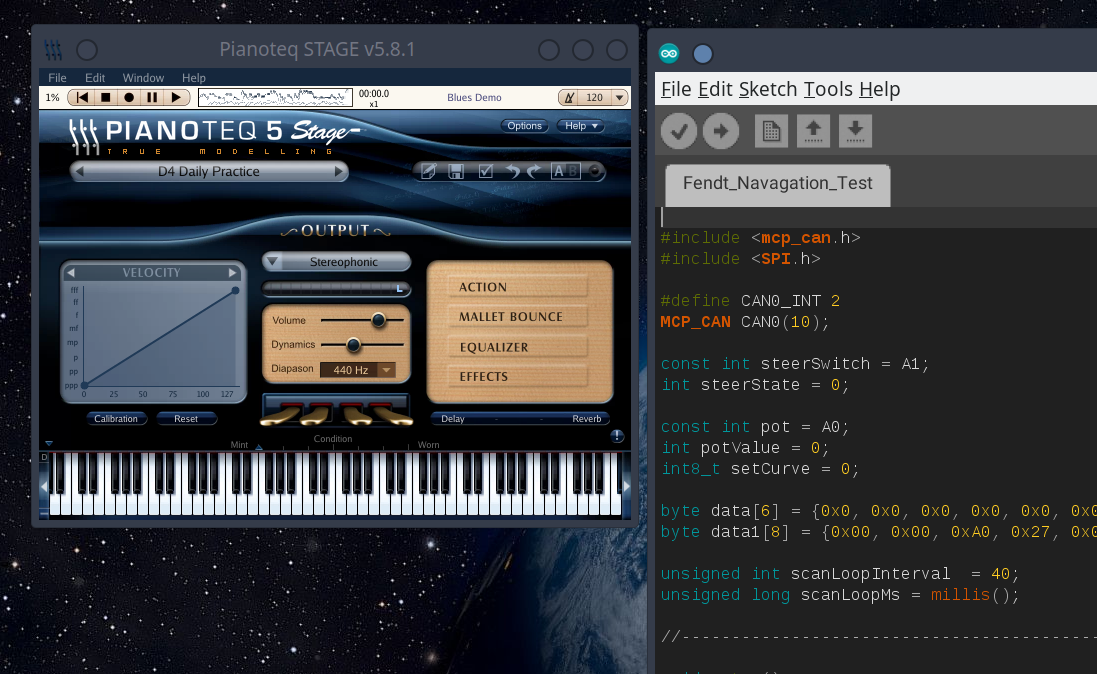1097x674 pixels.
Task: Open Arduino File menu
Action: click(676, 90)
